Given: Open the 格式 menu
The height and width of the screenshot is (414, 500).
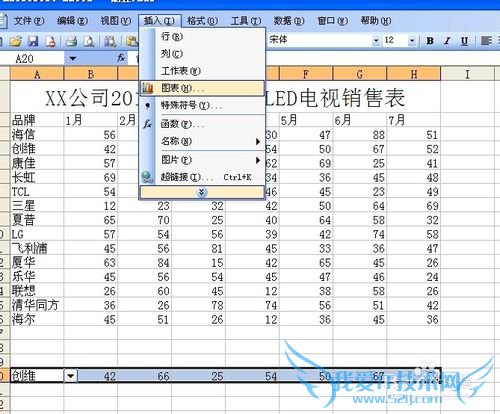Looking at the screenshot, I should 202,21.
